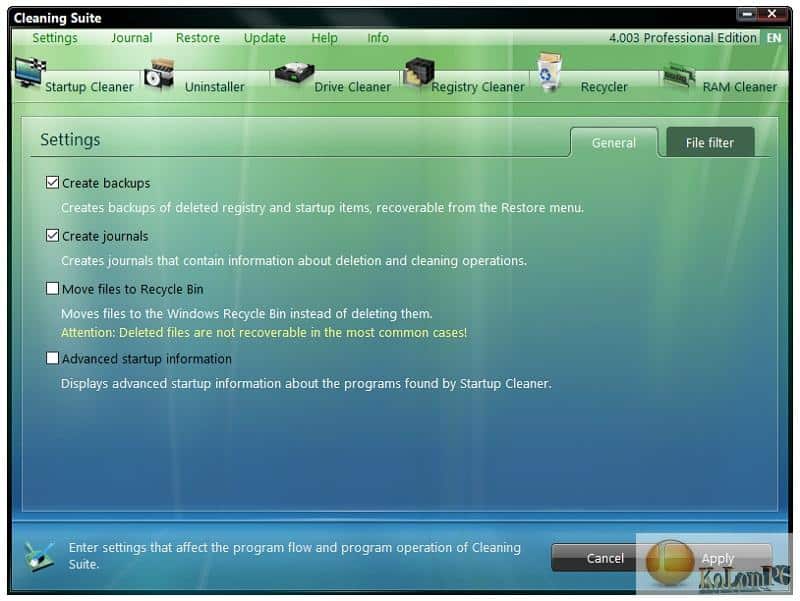Open the RAM Cleaner label
This screenshot has width=800, height=601.
(x=740, y=87)
